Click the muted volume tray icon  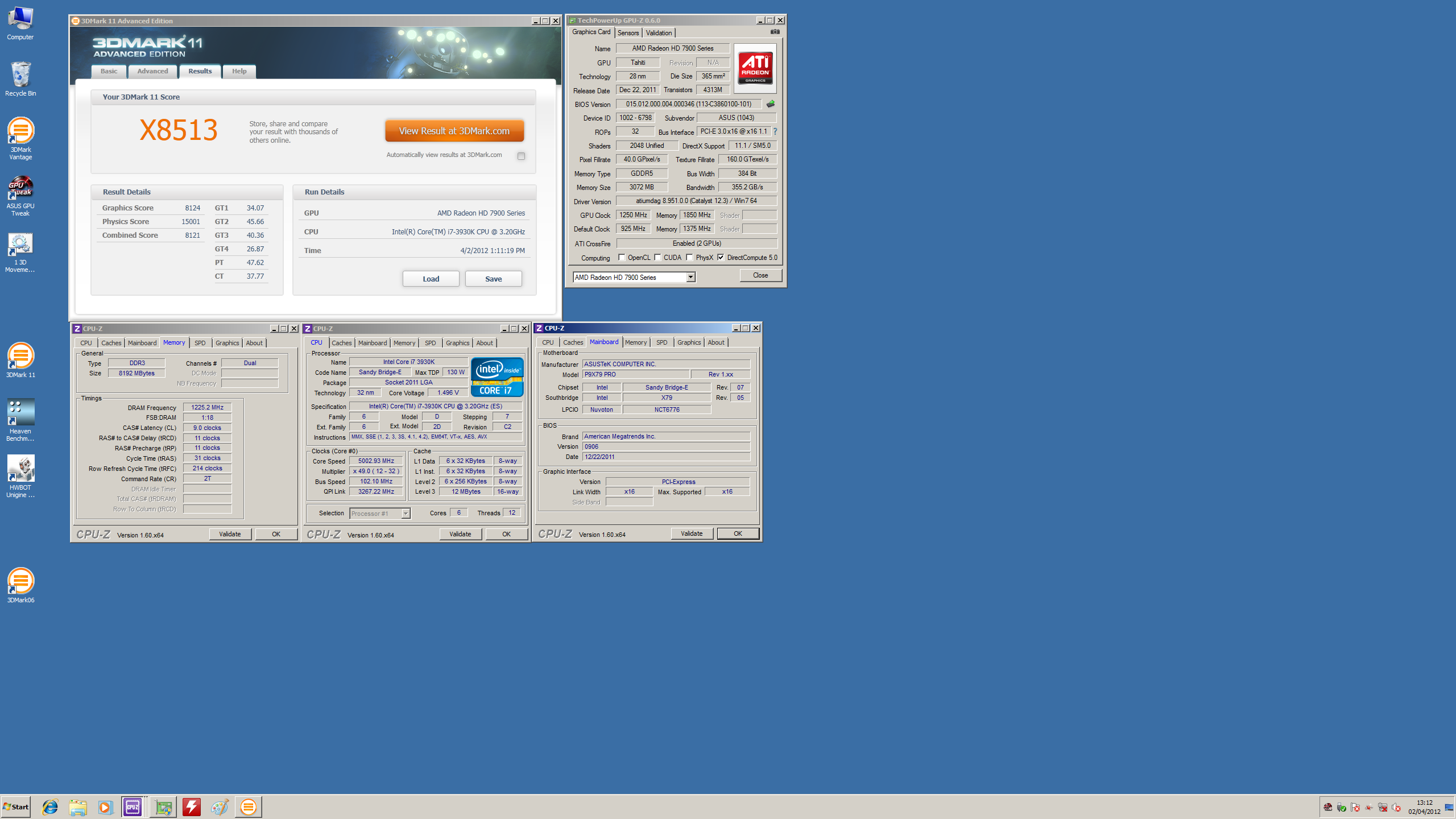point(1396,808)
